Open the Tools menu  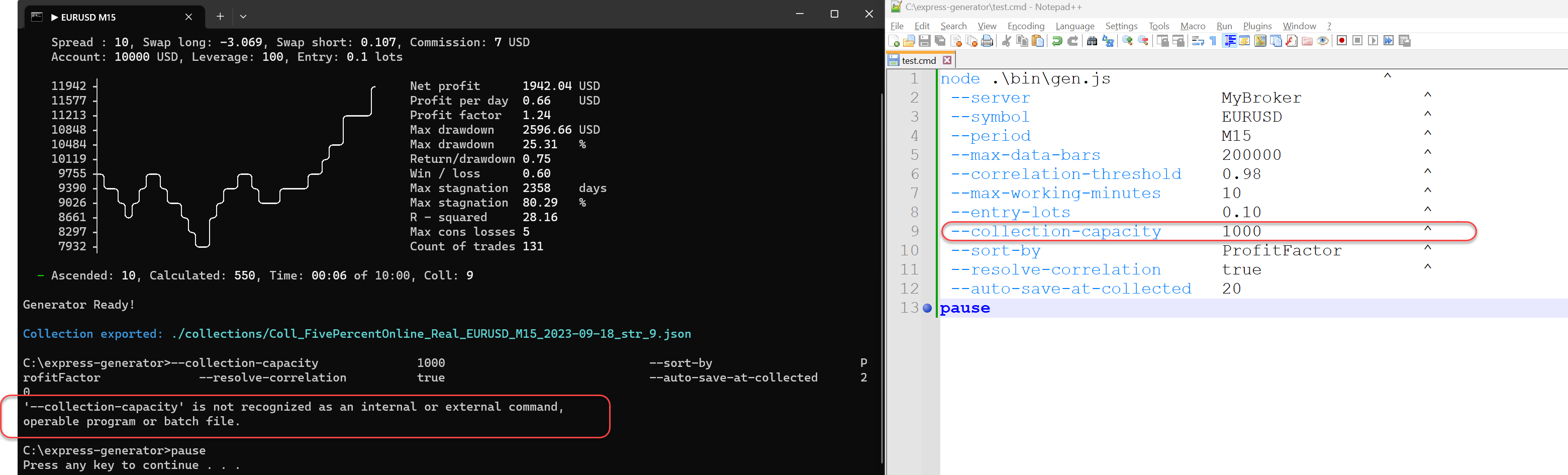[x=1159, y=26]
